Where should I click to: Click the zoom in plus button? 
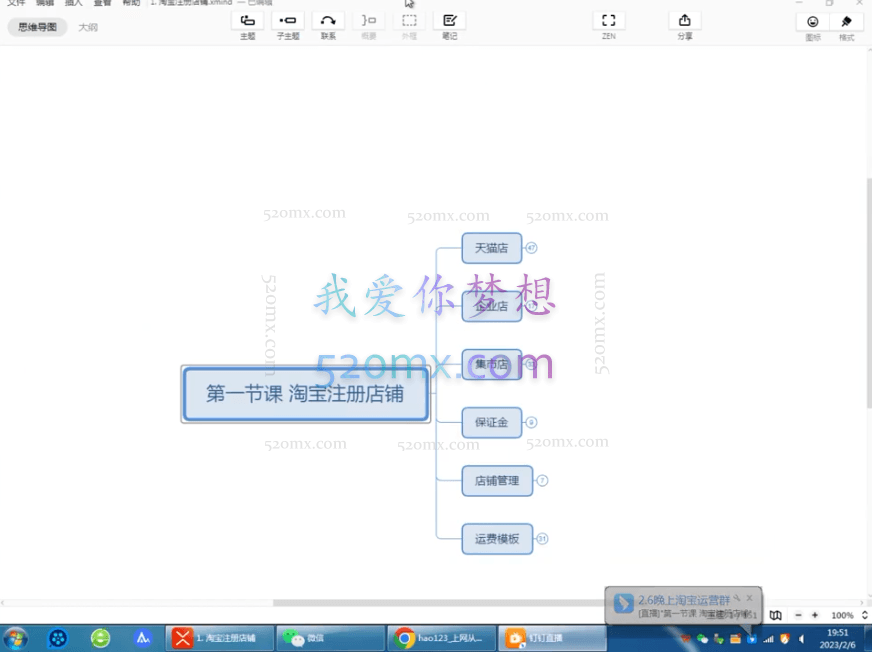[815, 615]
